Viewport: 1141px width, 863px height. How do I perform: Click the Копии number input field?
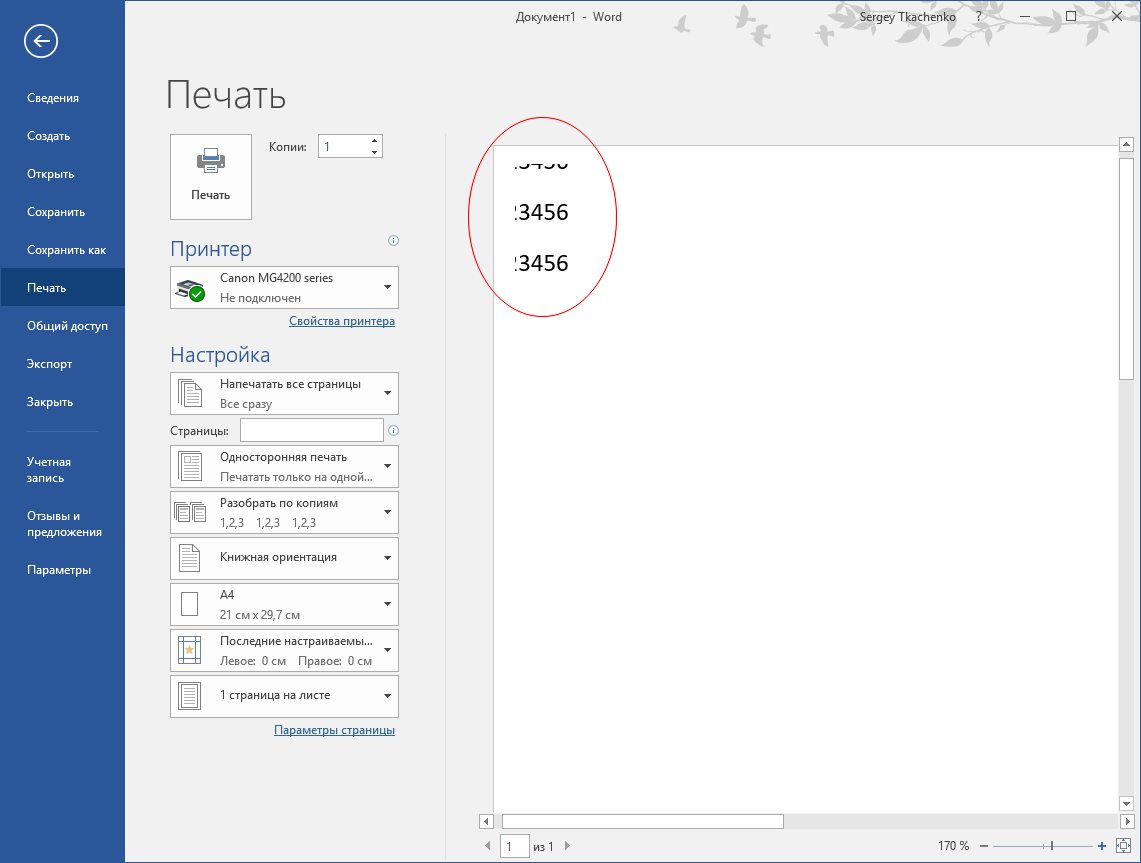click(x=343, y=146)
